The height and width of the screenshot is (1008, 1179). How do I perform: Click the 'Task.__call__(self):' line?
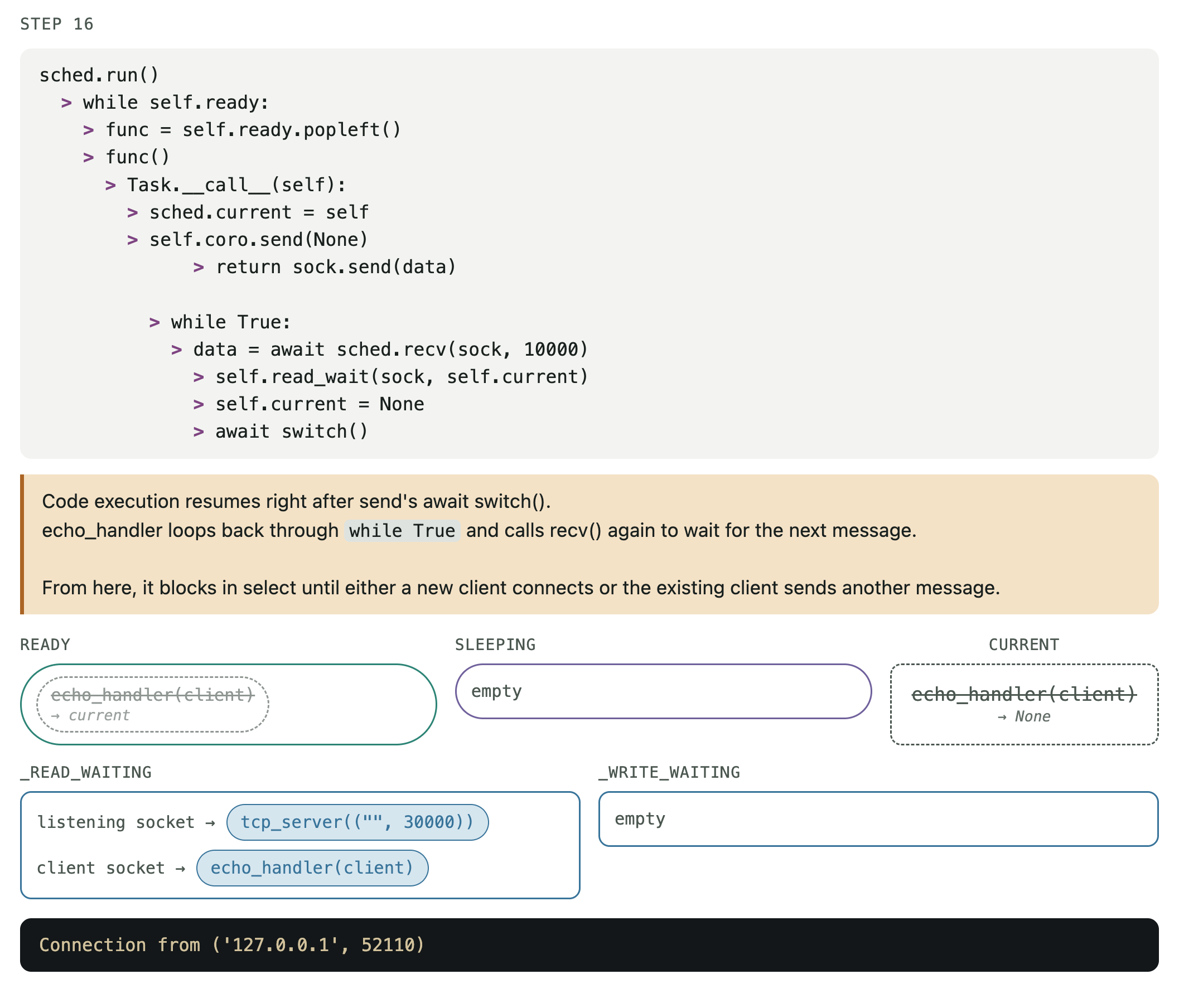tap(236, 185)
